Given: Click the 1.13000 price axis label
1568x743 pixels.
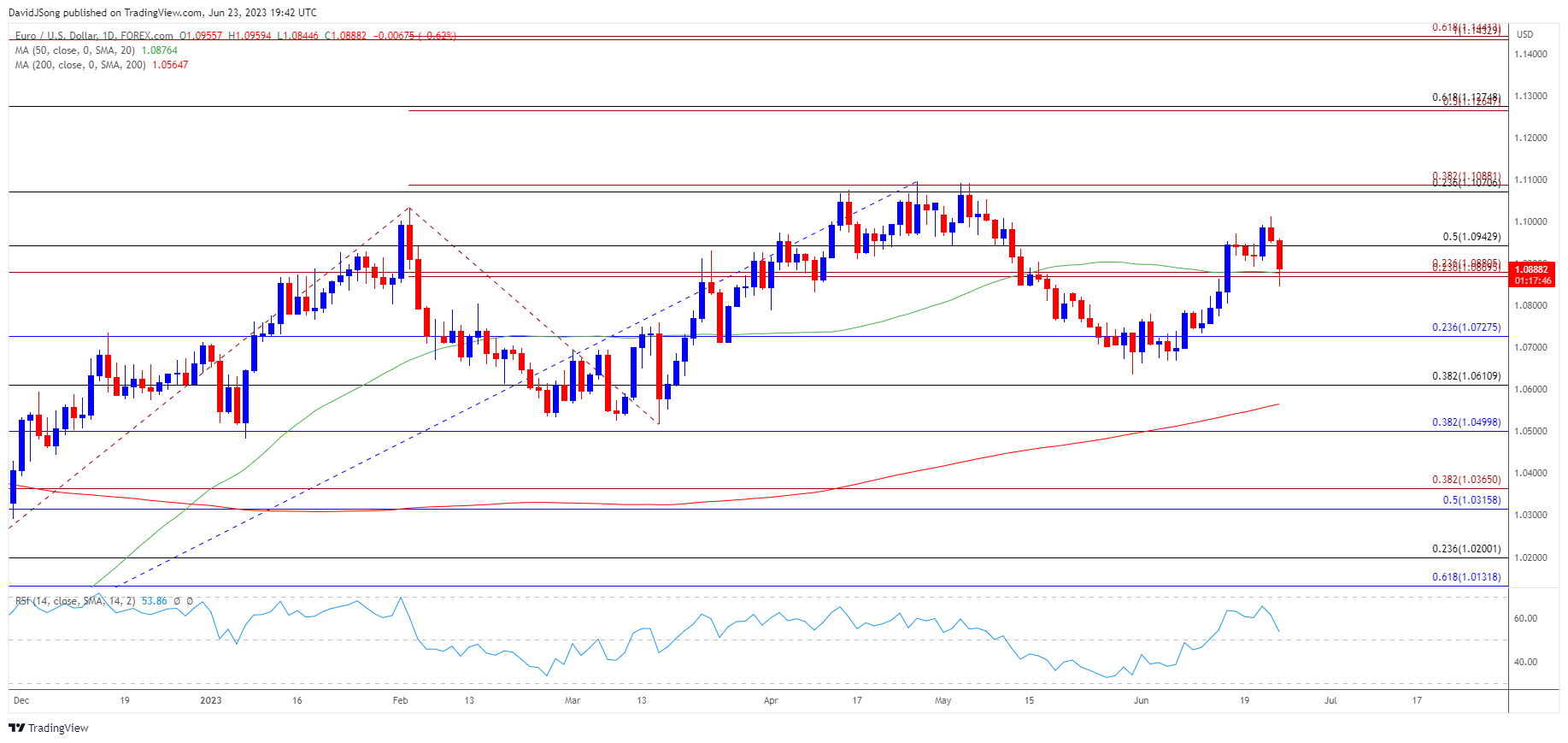Looking at the screenshot, I should click(x=1530, y=96).
